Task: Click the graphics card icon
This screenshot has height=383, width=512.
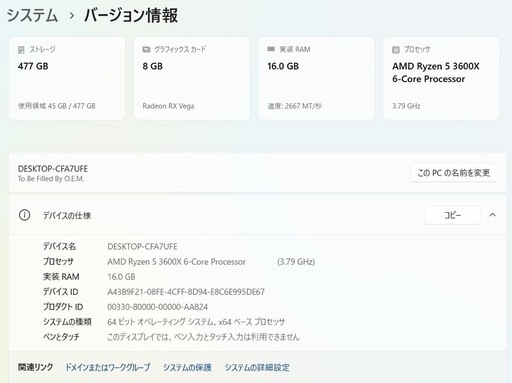Action: coord(146,49)
